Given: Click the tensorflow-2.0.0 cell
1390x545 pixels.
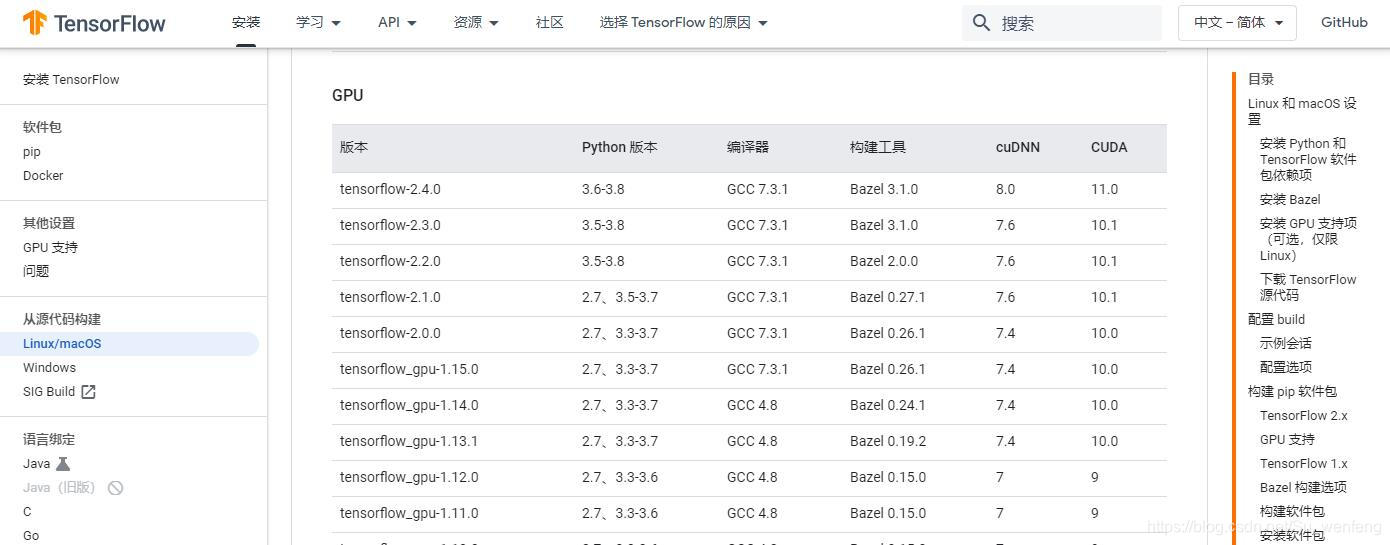Looking at the screenshot, I should 390,333.
